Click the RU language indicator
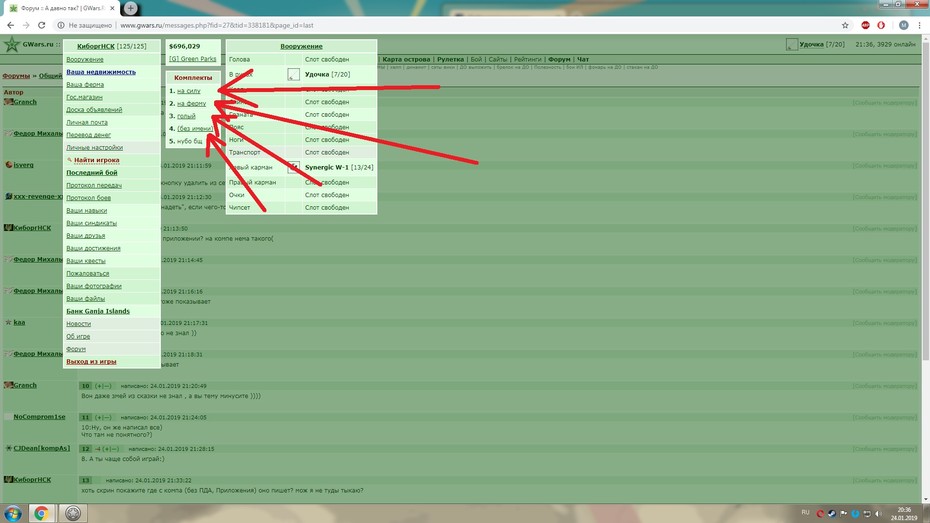The height and width of the screenshot is (523, 930). tap(805, 512)
